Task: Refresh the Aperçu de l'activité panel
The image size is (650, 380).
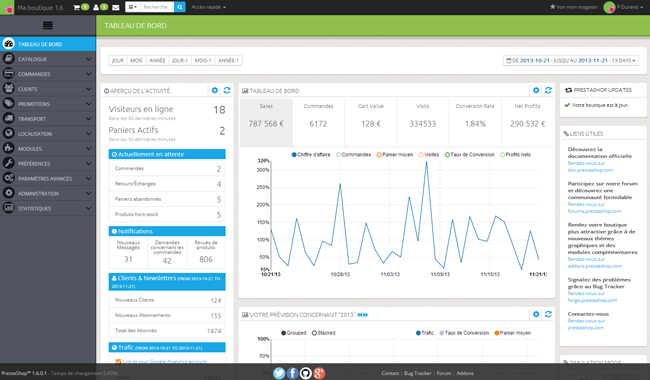Action: [x=227, y=90]
